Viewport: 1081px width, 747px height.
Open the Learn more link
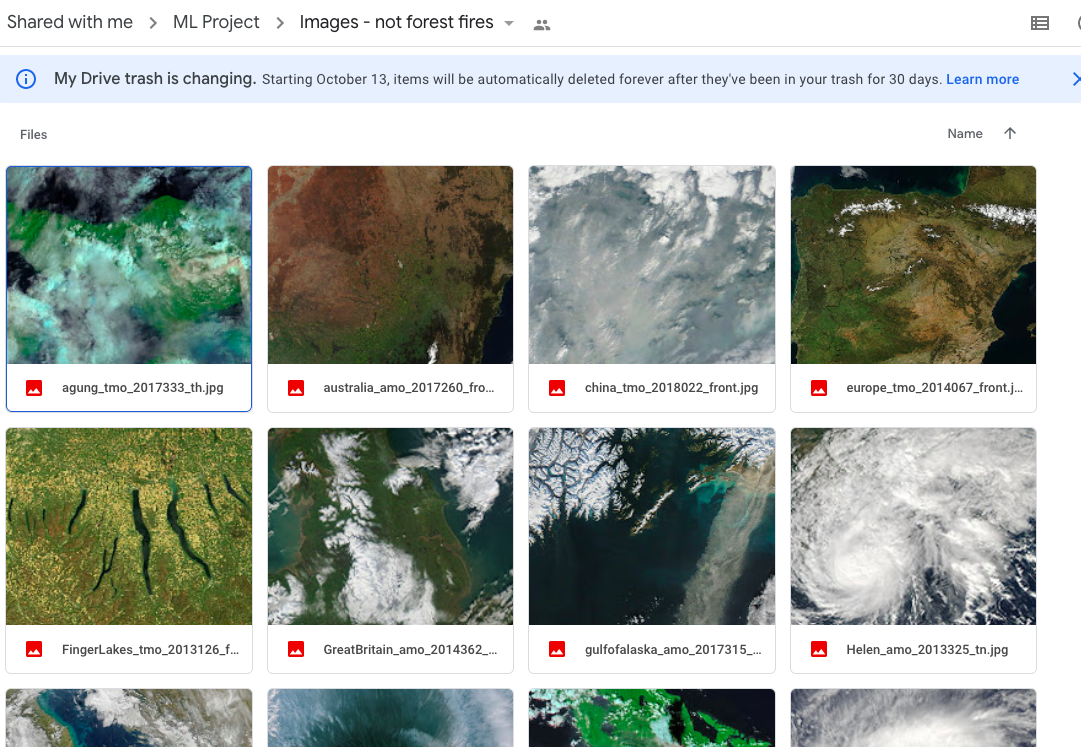[982, 79]
